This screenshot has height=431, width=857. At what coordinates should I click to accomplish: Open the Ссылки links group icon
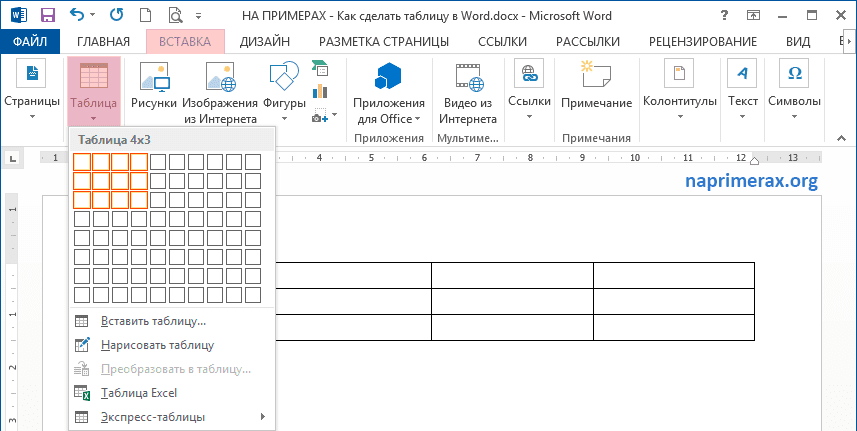(529, 73)
